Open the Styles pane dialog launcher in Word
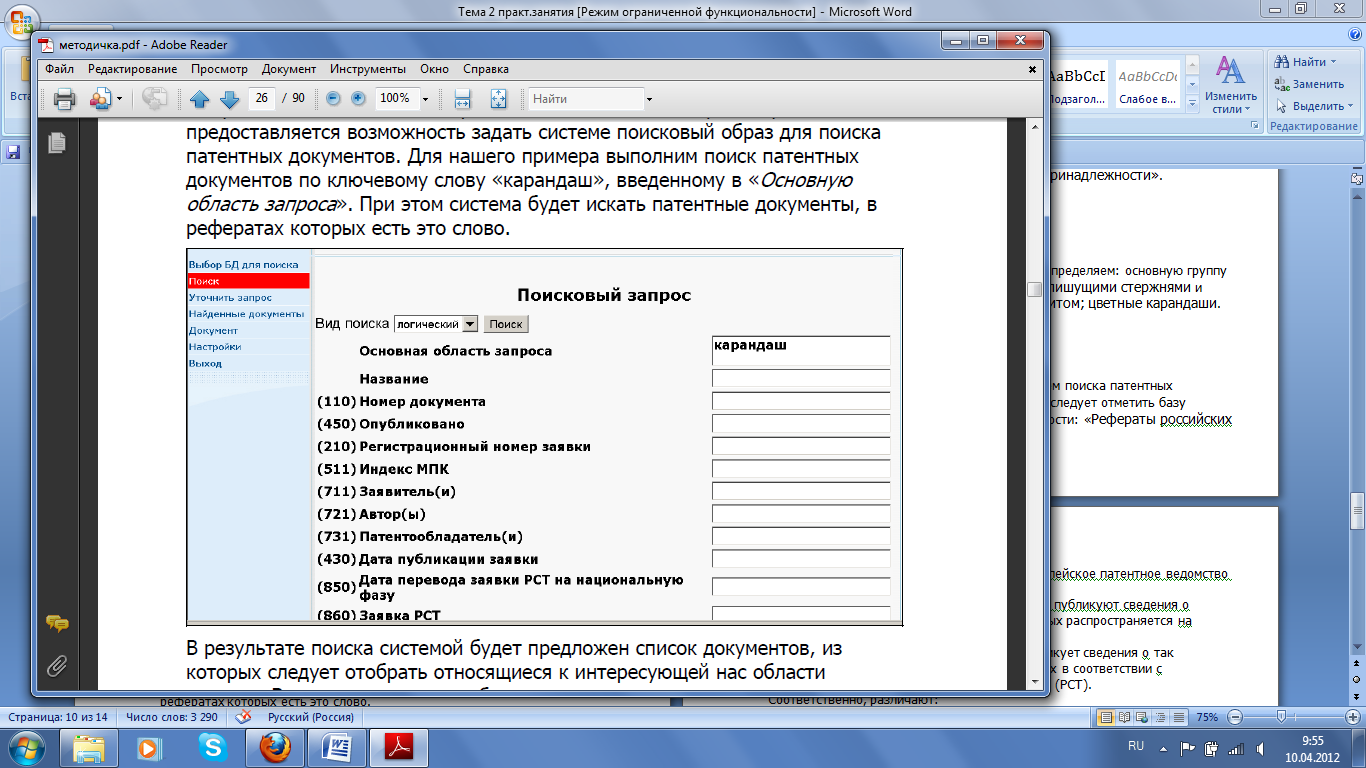 pyautogui.click(x=1255, y=126)
